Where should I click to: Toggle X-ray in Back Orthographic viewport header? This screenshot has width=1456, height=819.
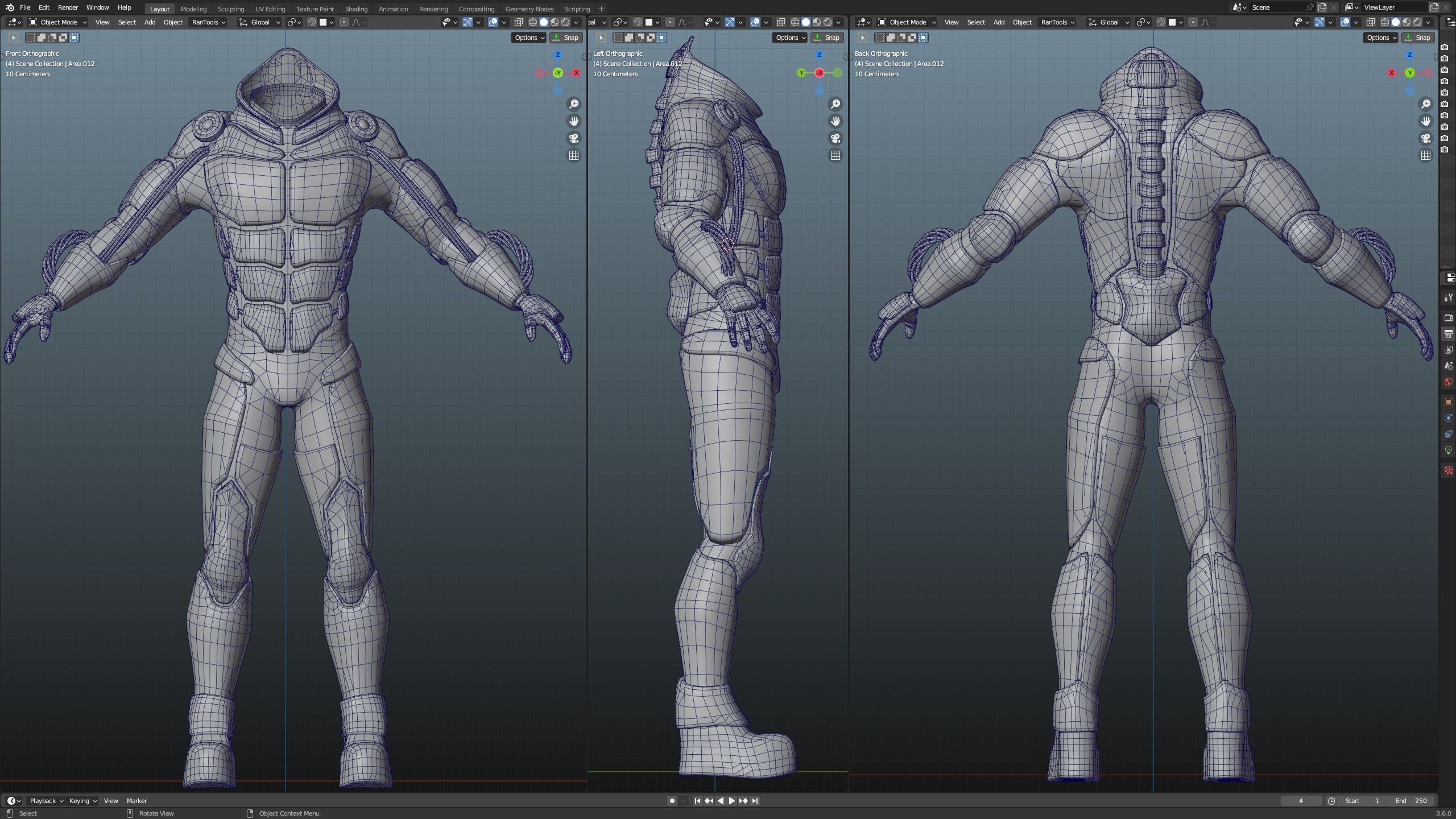[x=1371, y=22]
